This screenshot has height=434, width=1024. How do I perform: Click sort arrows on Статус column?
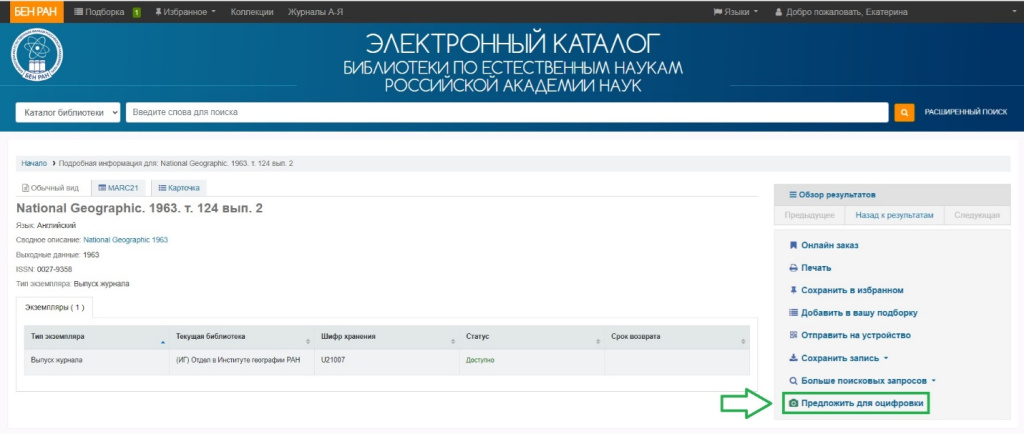point(598,341)
